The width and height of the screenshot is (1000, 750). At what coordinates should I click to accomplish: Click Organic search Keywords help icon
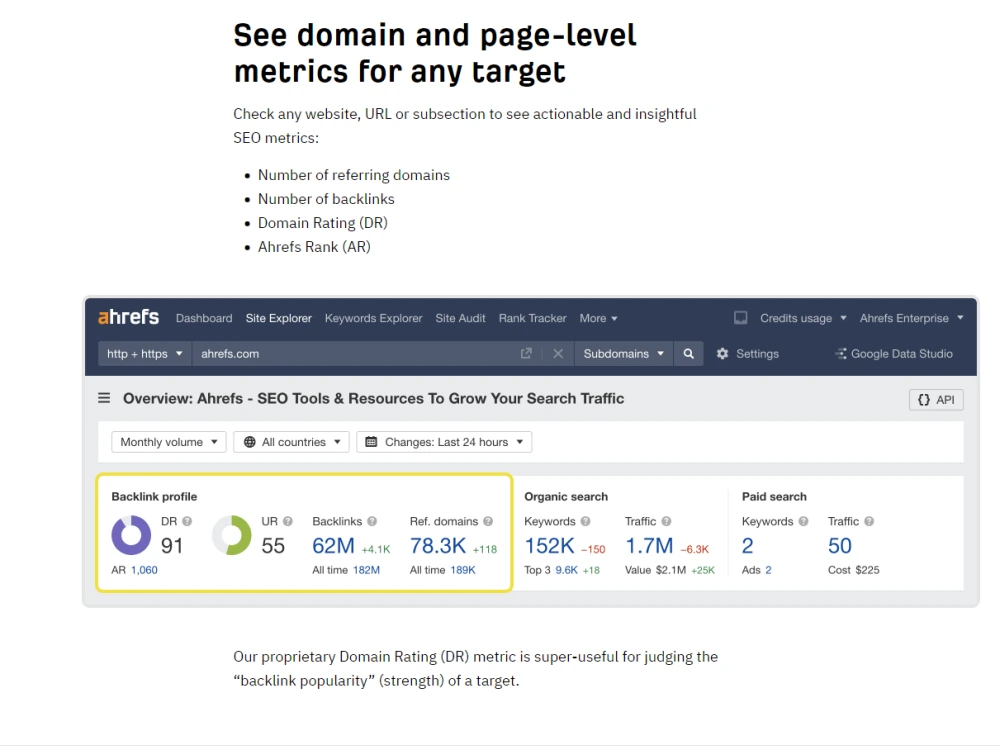[x=585, y=521]
